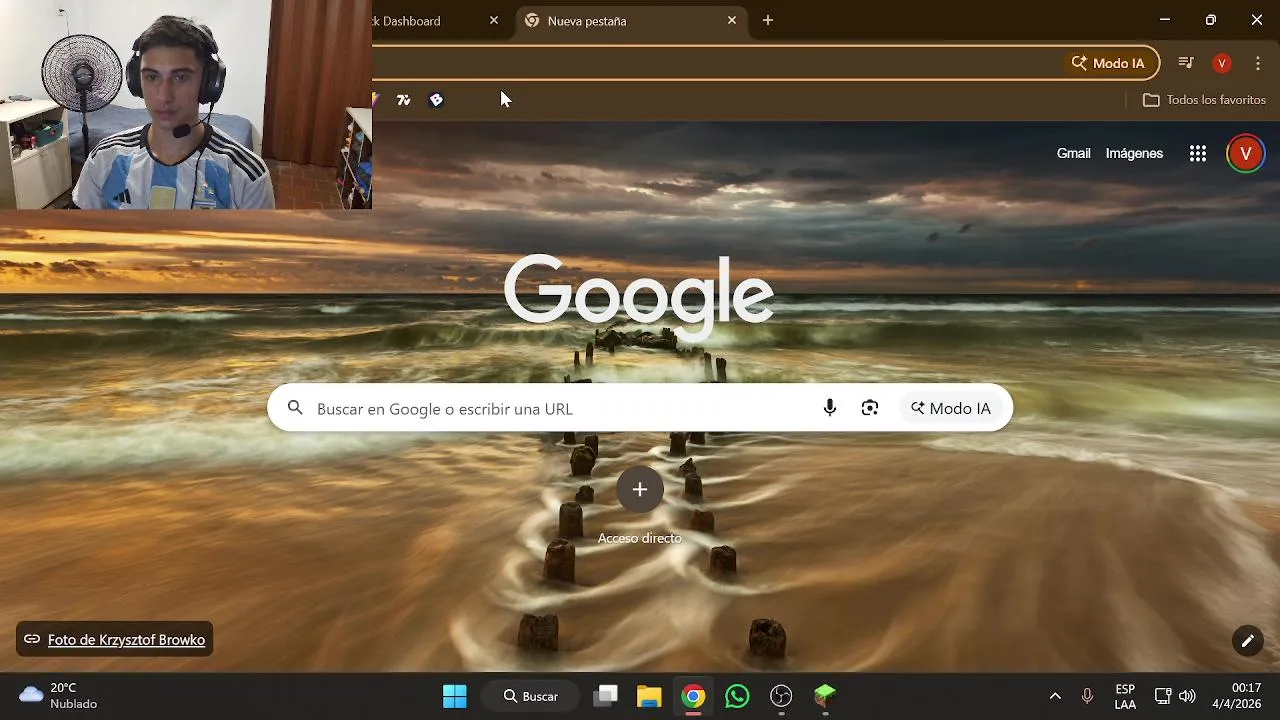This screenshot has width=1280, height=720.
Task: Click the Google search box
Action: point(640,408)
